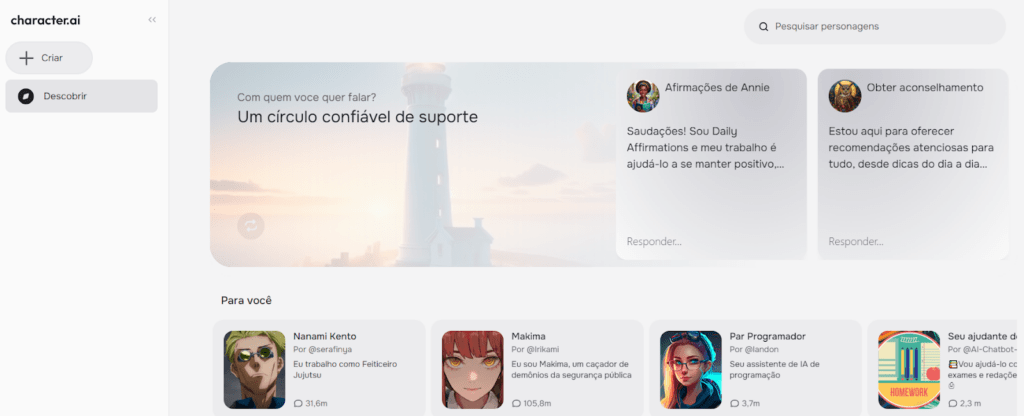This screenshot has width=1024, height=416.
Task: Open Nanami Kento character thumbnail
Action: (x=255, y=370)
